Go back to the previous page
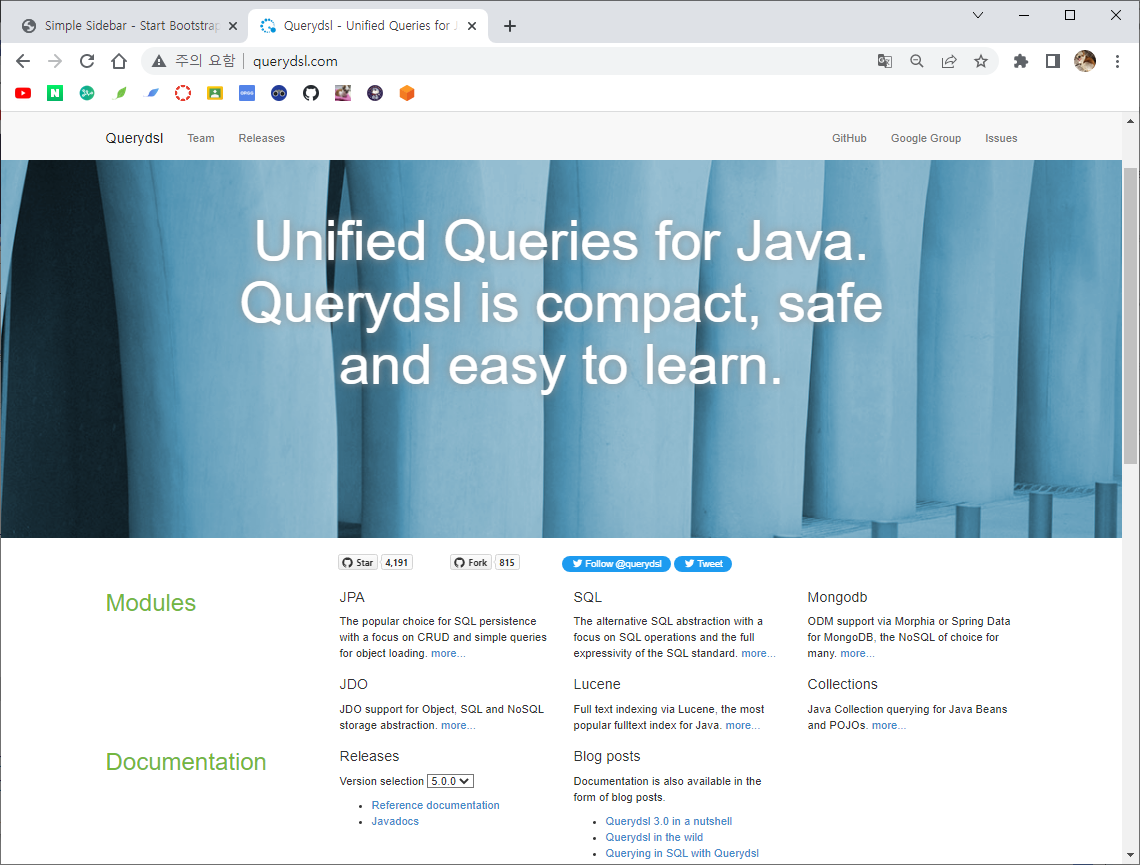Screen dimensions: 1140x865 point(23,61)
